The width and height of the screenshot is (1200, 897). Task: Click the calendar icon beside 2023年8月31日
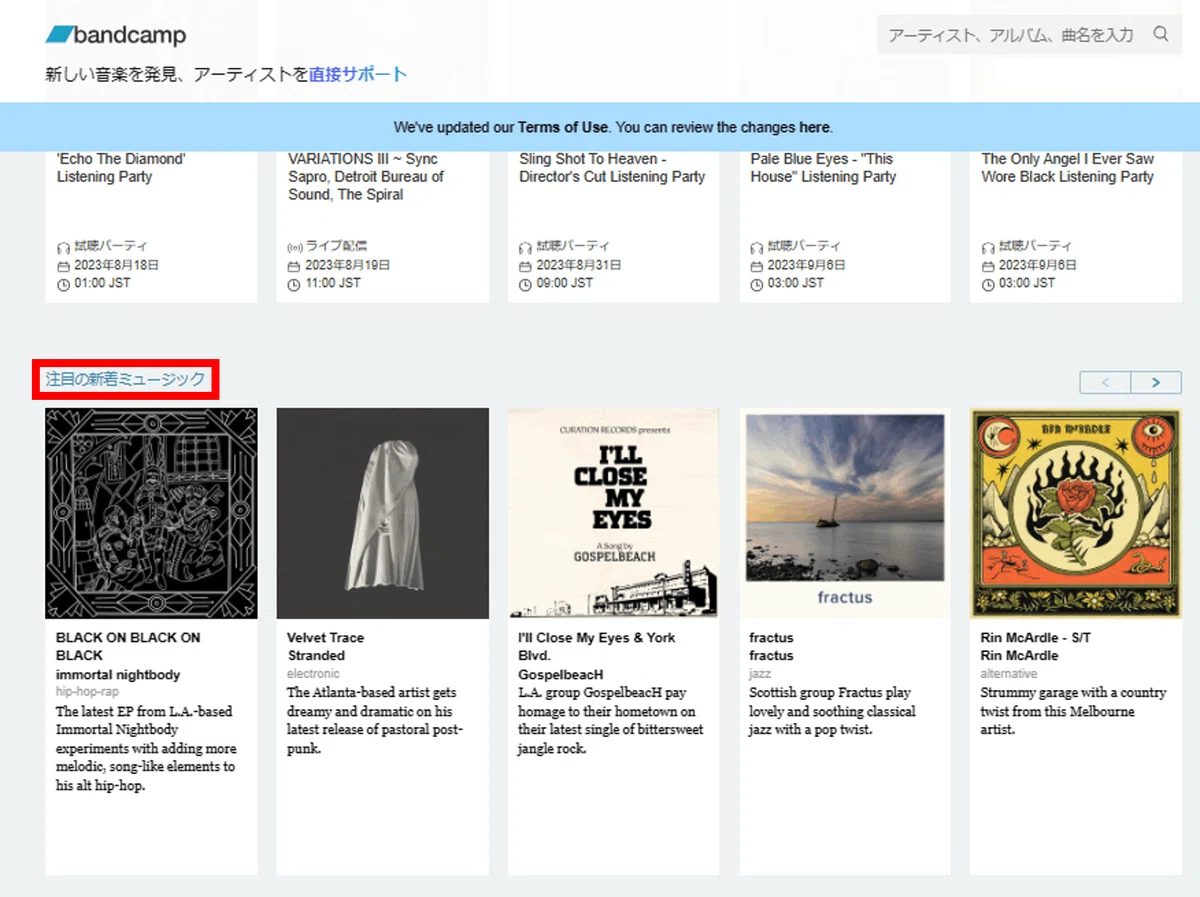pos(525,266)
